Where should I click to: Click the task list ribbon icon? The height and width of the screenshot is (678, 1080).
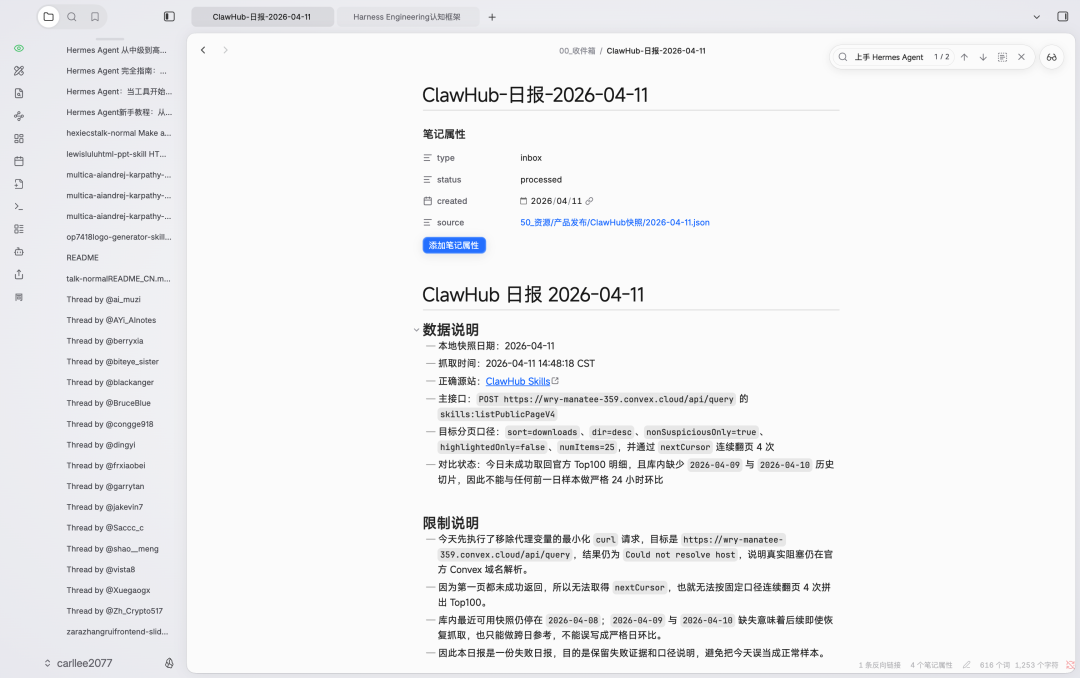[x=19, y=229]
